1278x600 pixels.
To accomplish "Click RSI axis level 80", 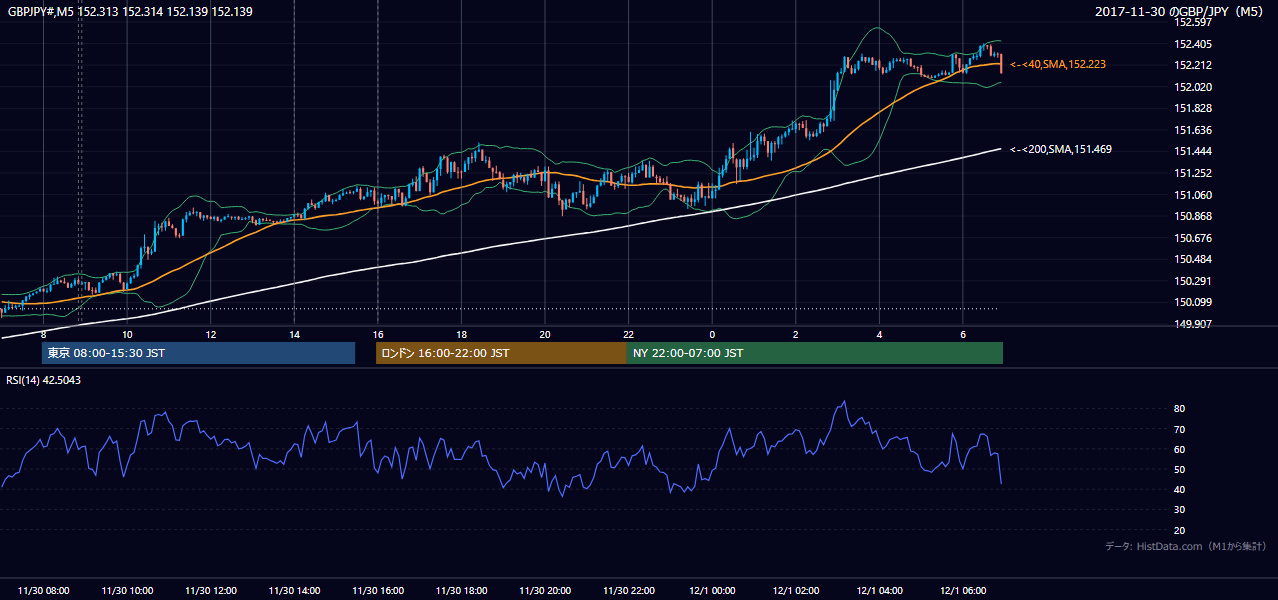I will click(1180, 409).
